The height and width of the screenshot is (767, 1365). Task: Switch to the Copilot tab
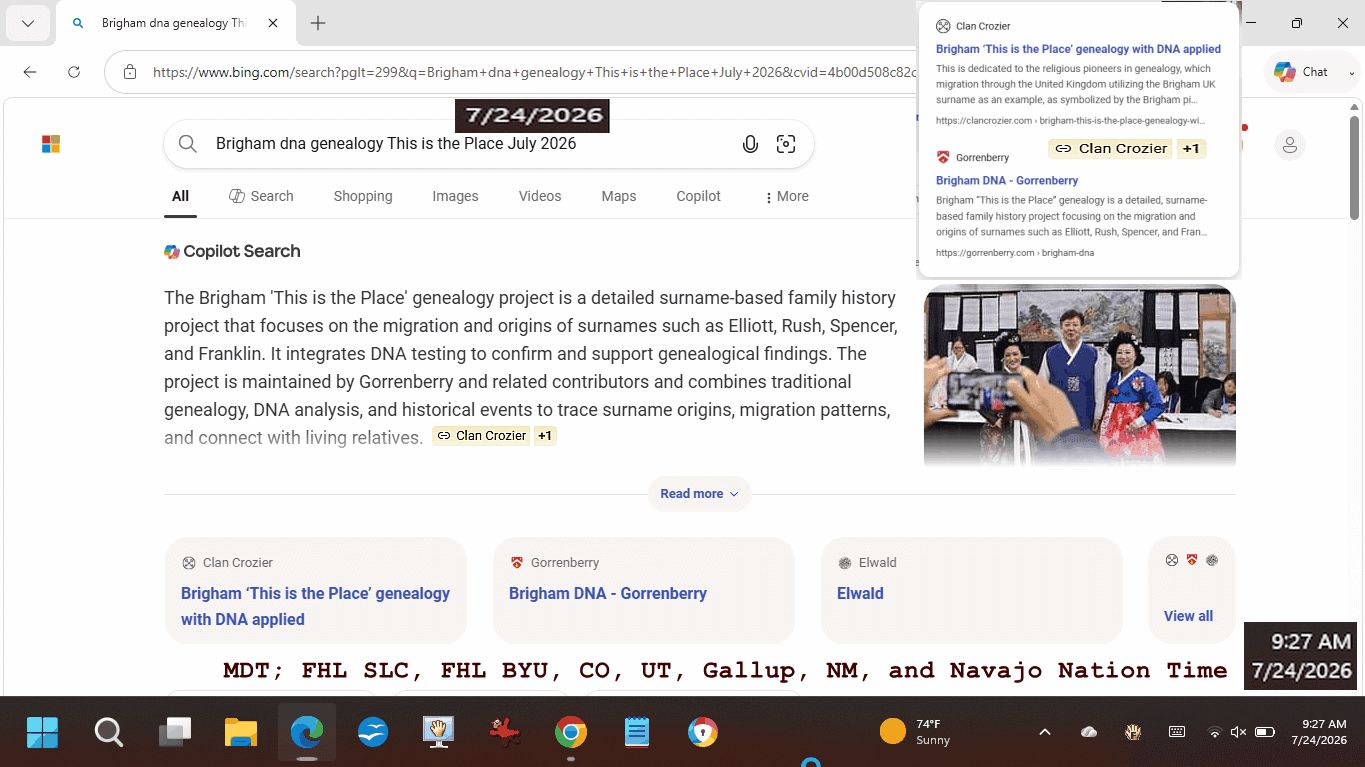point(698,196)
